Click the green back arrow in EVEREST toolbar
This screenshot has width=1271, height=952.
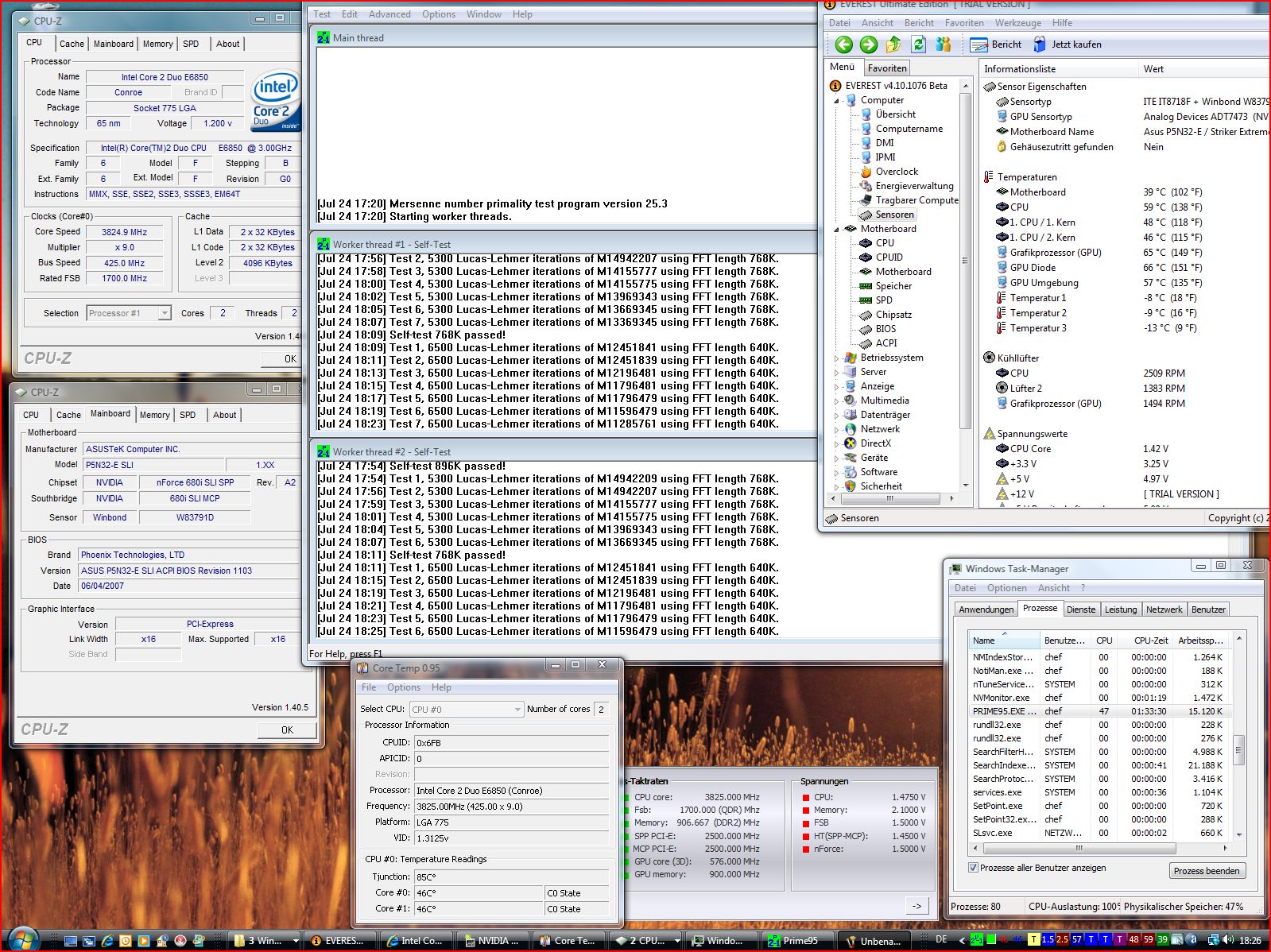(x=844, y=45)
